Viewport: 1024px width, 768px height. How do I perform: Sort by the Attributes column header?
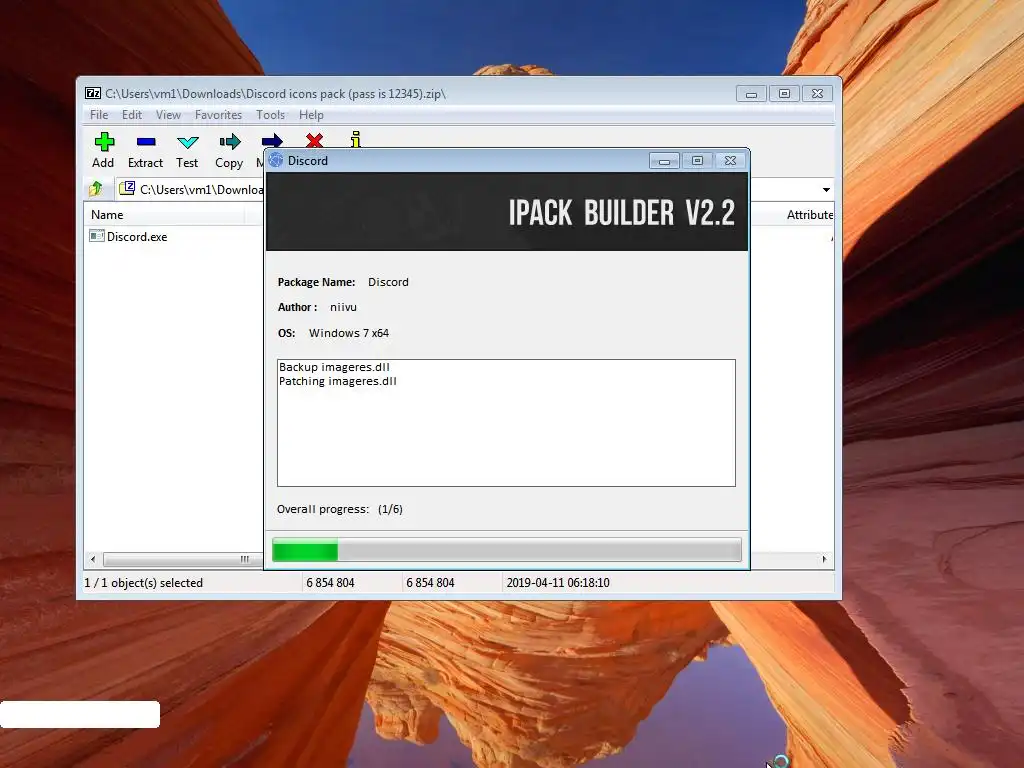(x=809, y=215)
